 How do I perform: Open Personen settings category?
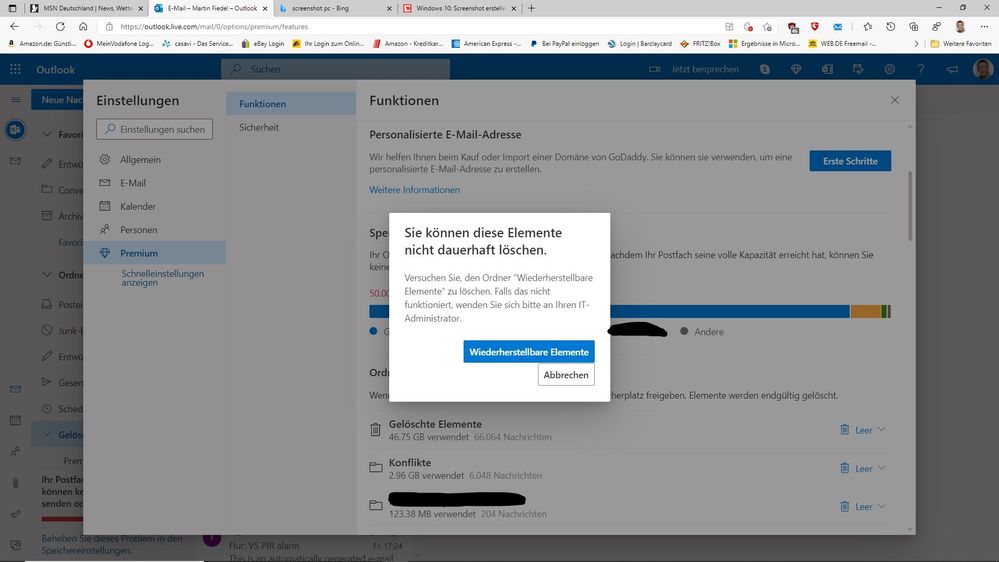(154, 230)
